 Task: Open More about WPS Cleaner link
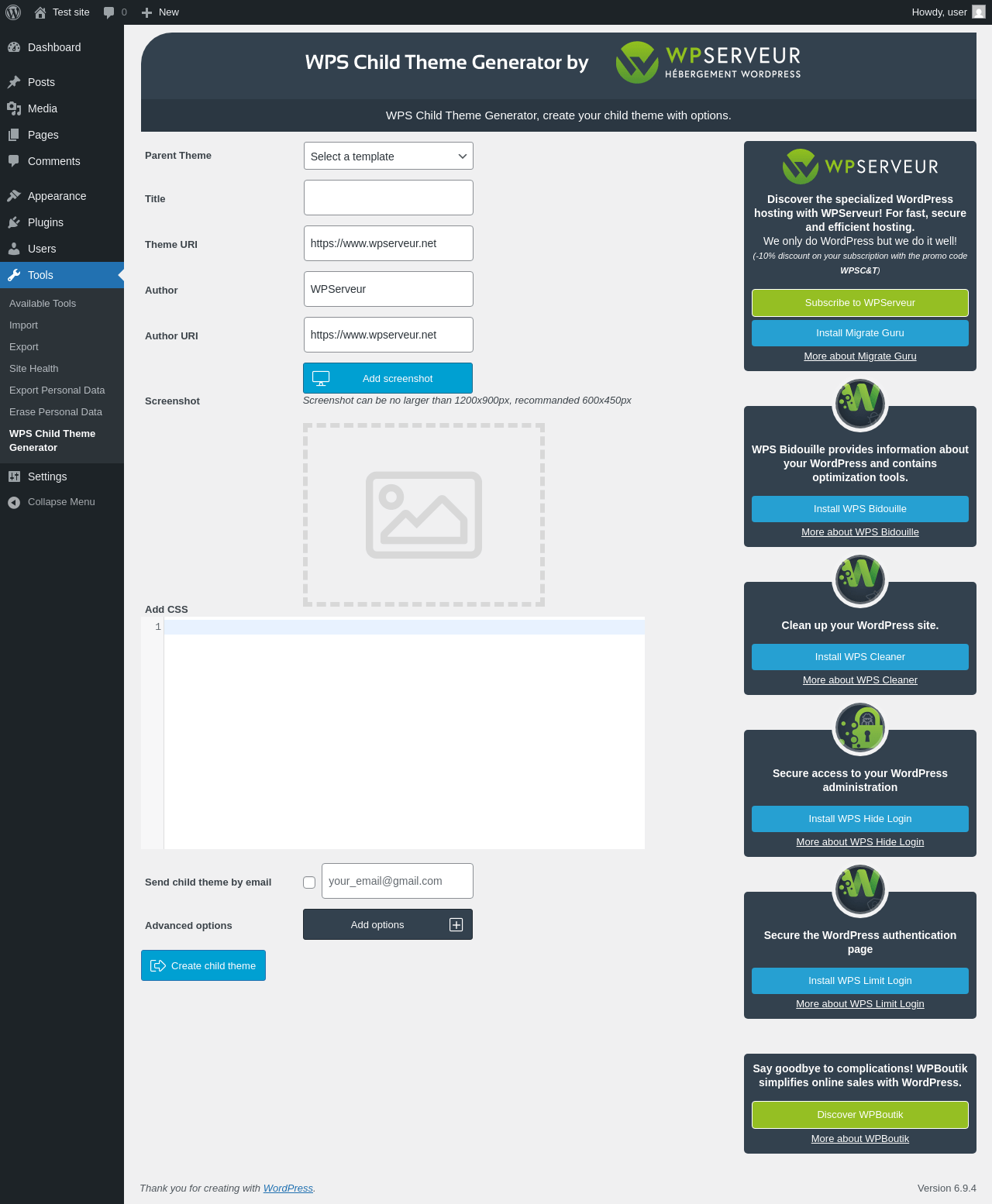860,680
